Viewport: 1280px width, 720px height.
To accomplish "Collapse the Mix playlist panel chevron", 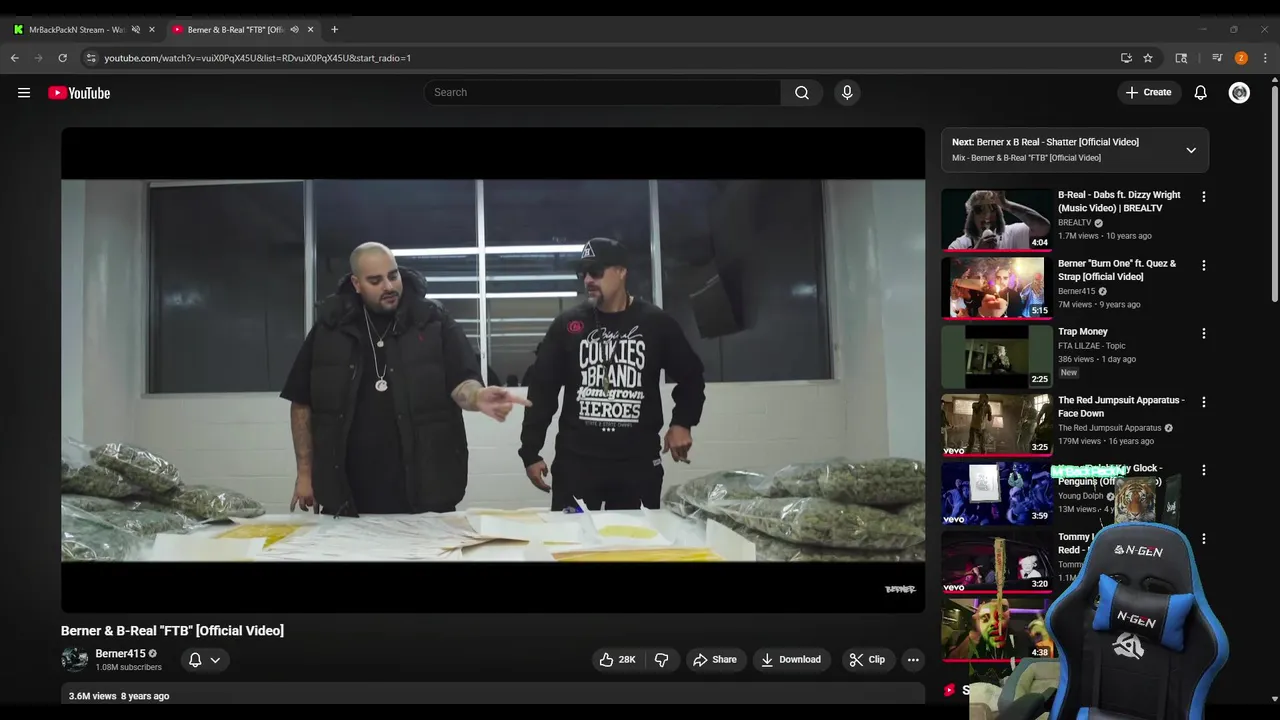I will 1191,150.
